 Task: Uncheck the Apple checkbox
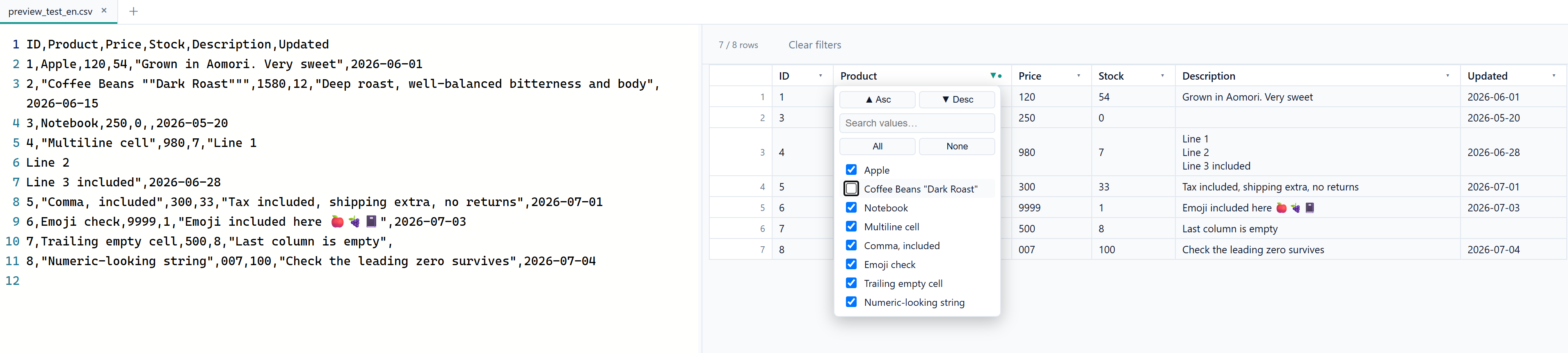(x=851, y=170)
